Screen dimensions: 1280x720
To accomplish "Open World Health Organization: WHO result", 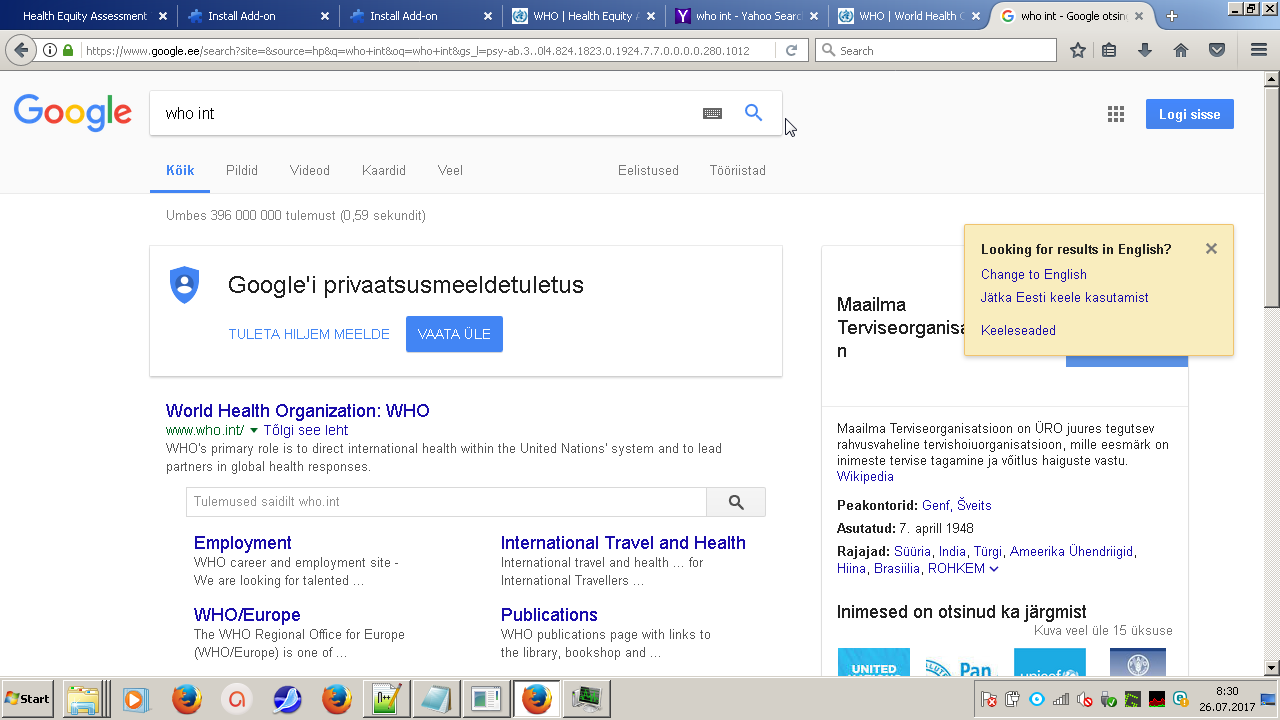I will click(x=298, y=411).
